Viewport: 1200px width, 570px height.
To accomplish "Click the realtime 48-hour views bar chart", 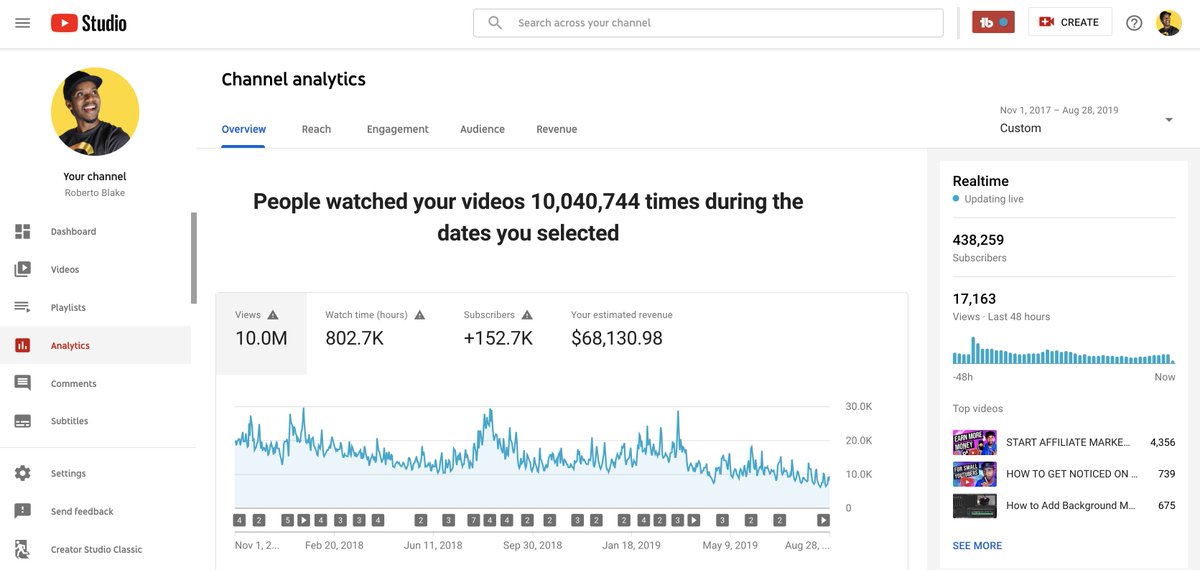I will pyautogui.click(x=1064, y=351).
